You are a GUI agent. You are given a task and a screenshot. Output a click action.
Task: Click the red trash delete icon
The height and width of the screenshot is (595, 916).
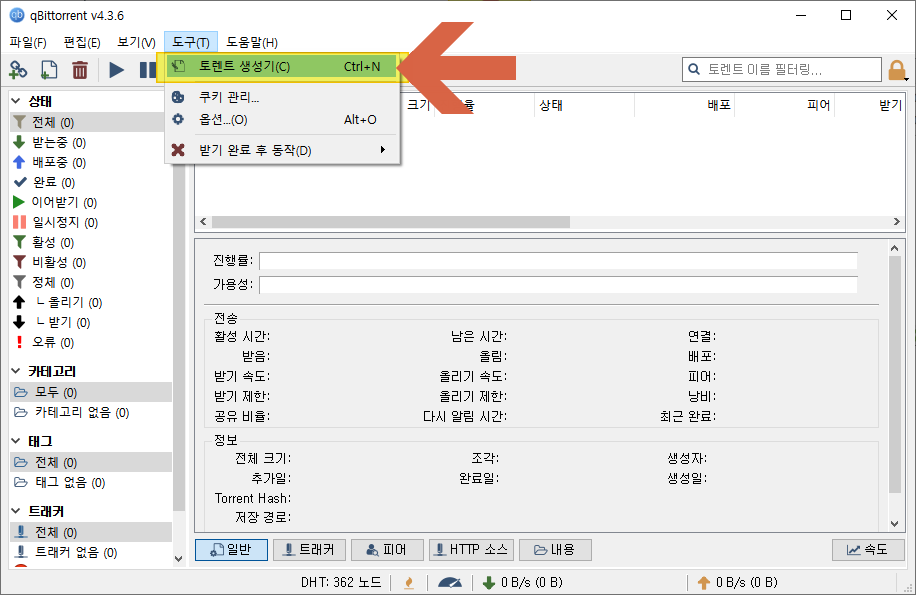(80, 70)
